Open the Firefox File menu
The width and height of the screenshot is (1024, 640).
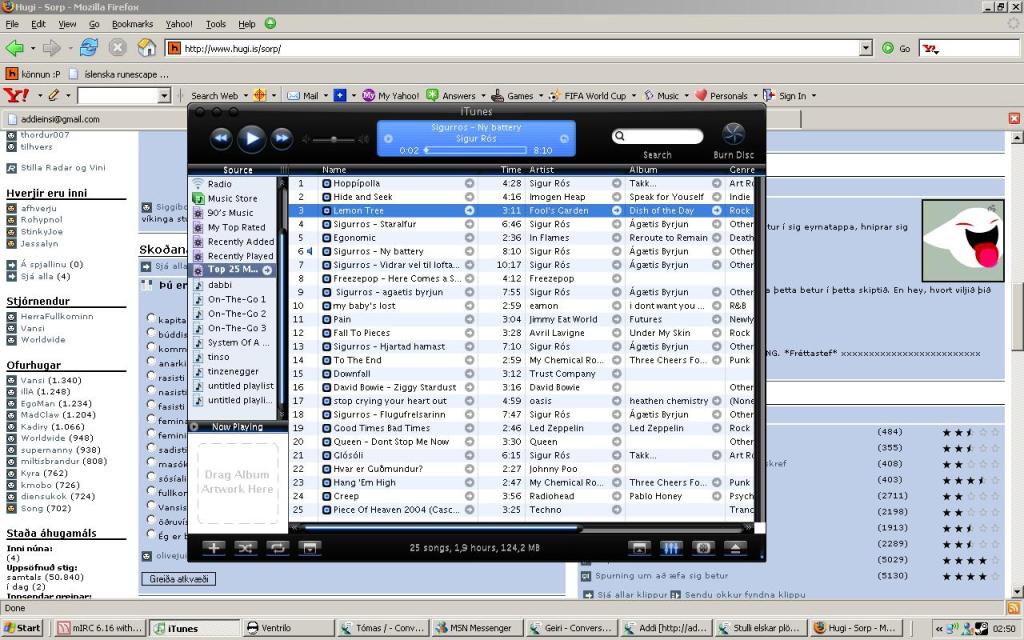pos(12,24)
